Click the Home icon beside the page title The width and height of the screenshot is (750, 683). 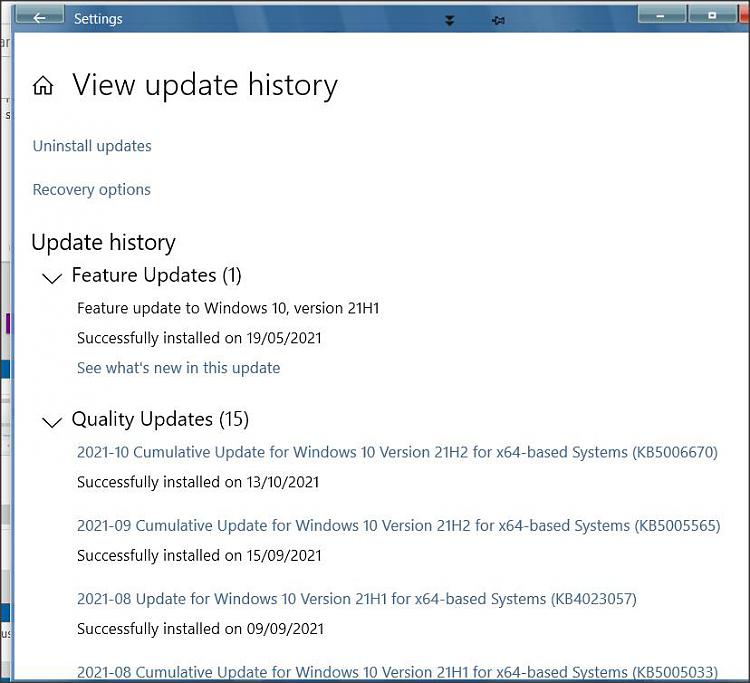[43, 86]
